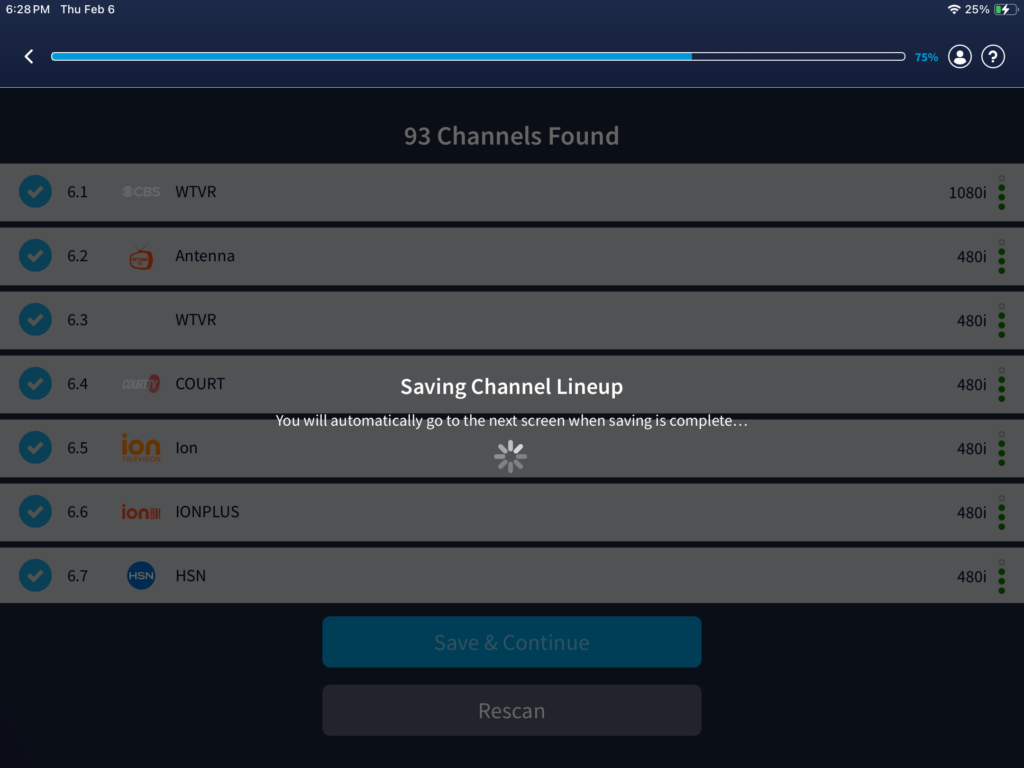Open the user account profile icon
Image resolution: width=1024 pixels, height=768 pixels.
[960, 57]
